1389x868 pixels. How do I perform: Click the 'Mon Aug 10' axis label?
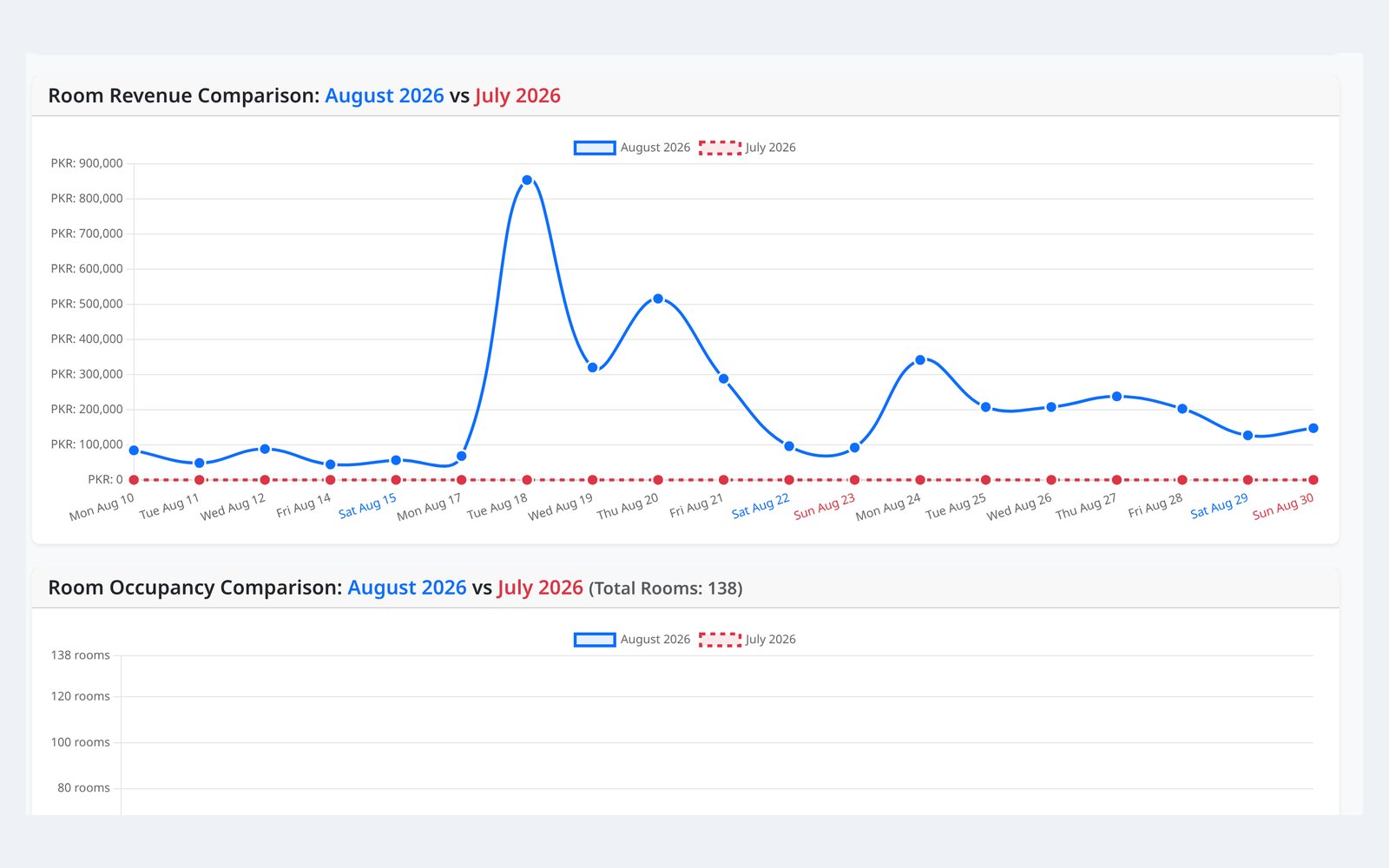tap(102, 507)
